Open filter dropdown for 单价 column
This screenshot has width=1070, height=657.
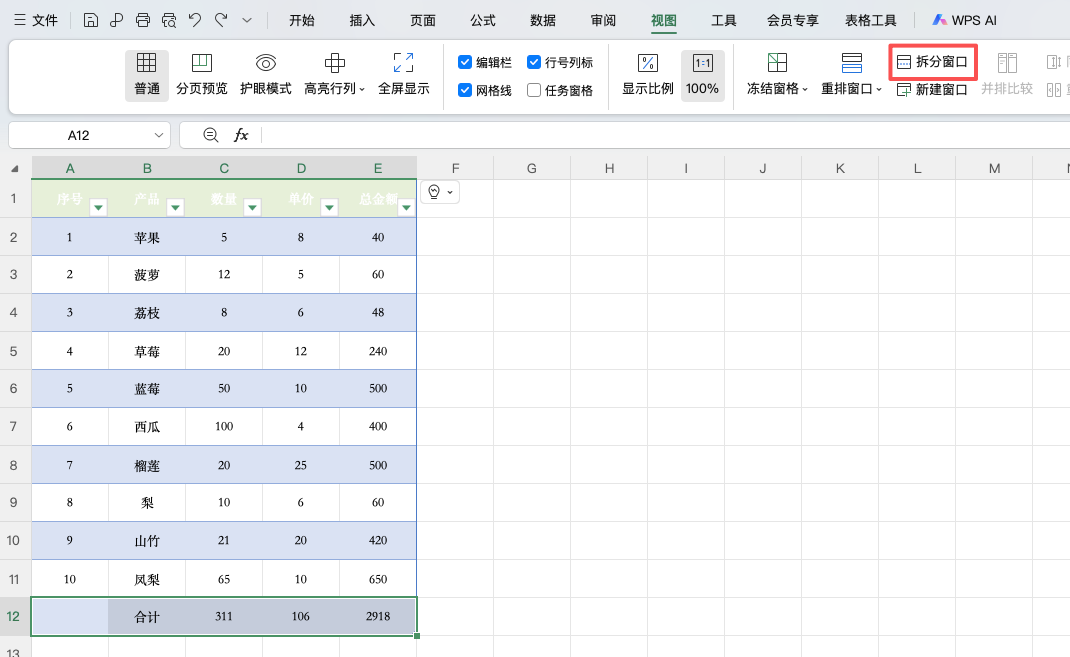[330, 207]
